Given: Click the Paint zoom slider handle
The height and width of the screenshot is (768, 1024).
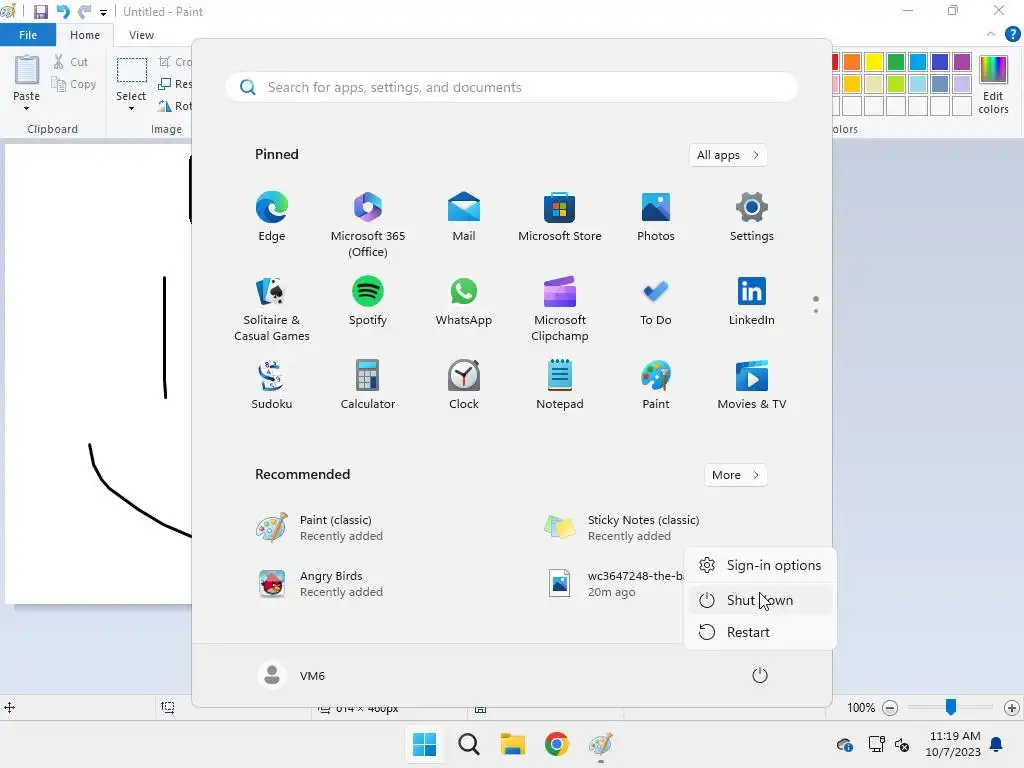Looking at the screenshot, I should pyautogui.click(x=951, y=706).
